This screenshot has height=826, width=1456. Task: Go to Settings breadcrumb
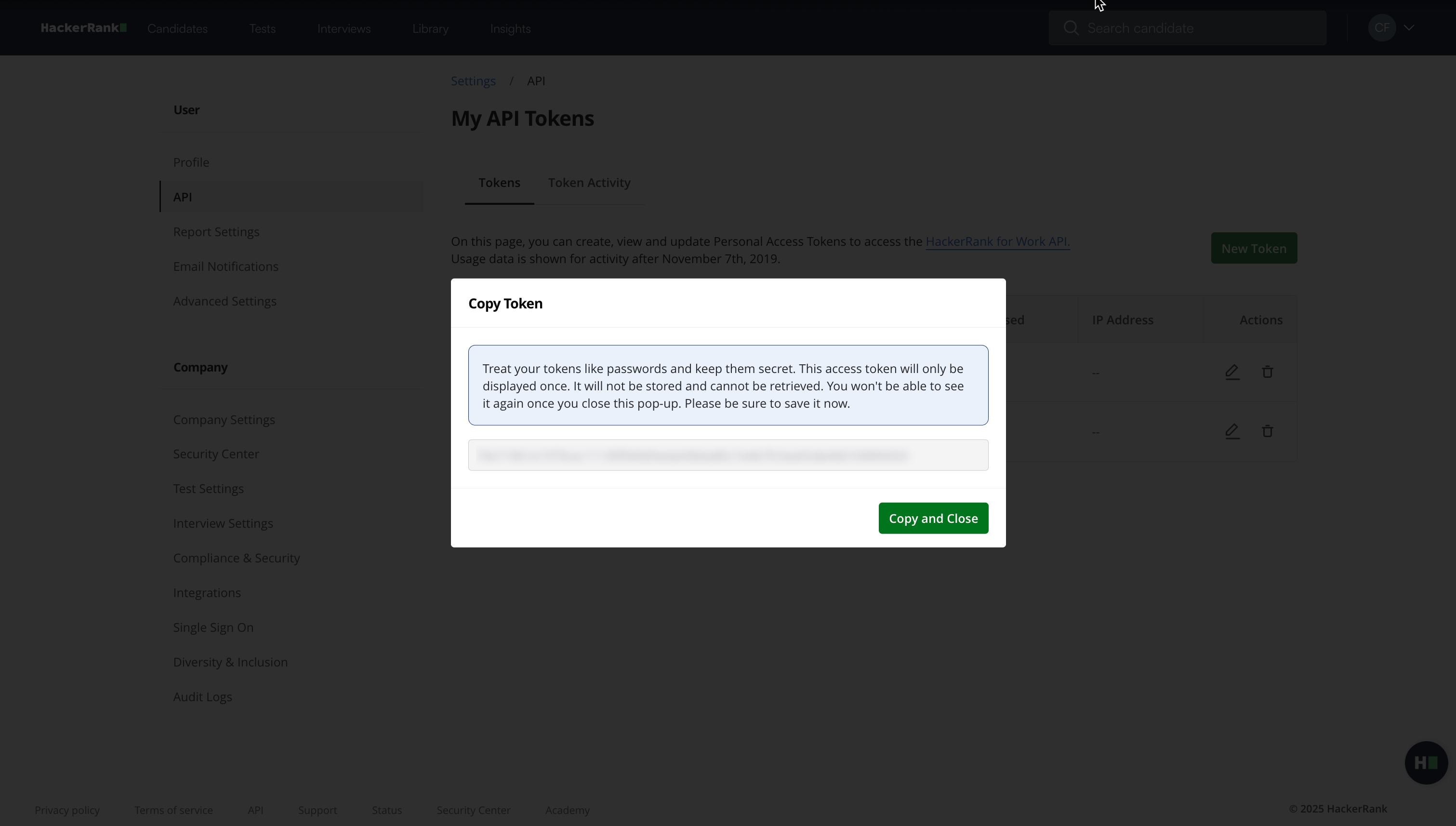[473, 81]
